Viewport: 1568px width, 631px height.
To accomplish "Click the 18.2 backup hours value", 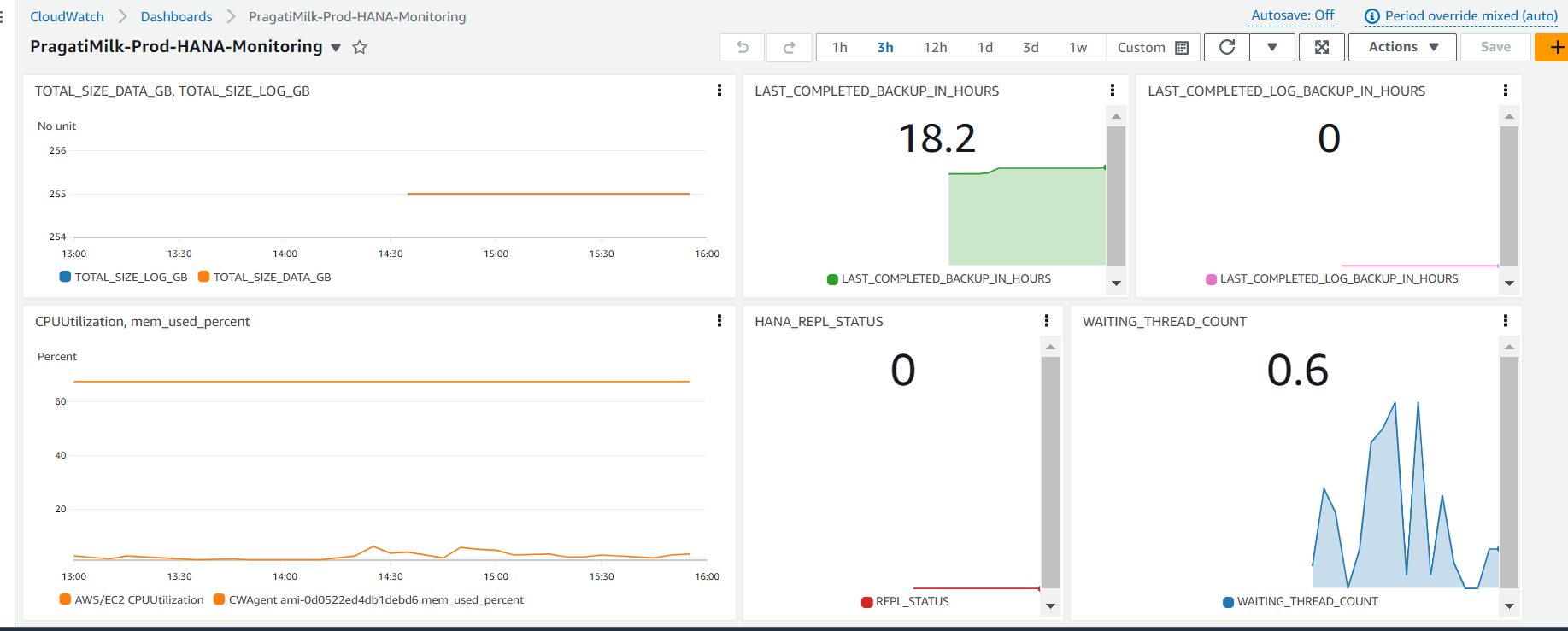I will coord(937,138).
